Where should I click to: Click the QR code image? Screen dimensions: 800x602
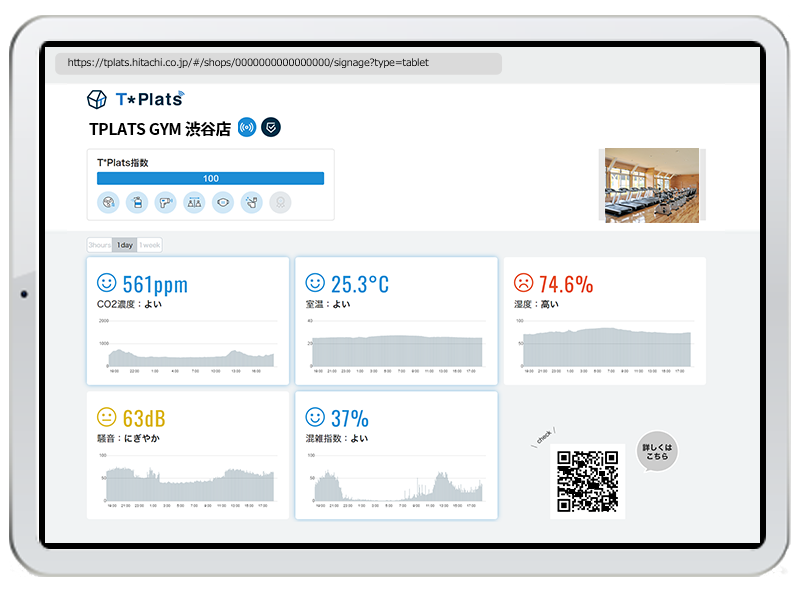[x=587, y=482]
